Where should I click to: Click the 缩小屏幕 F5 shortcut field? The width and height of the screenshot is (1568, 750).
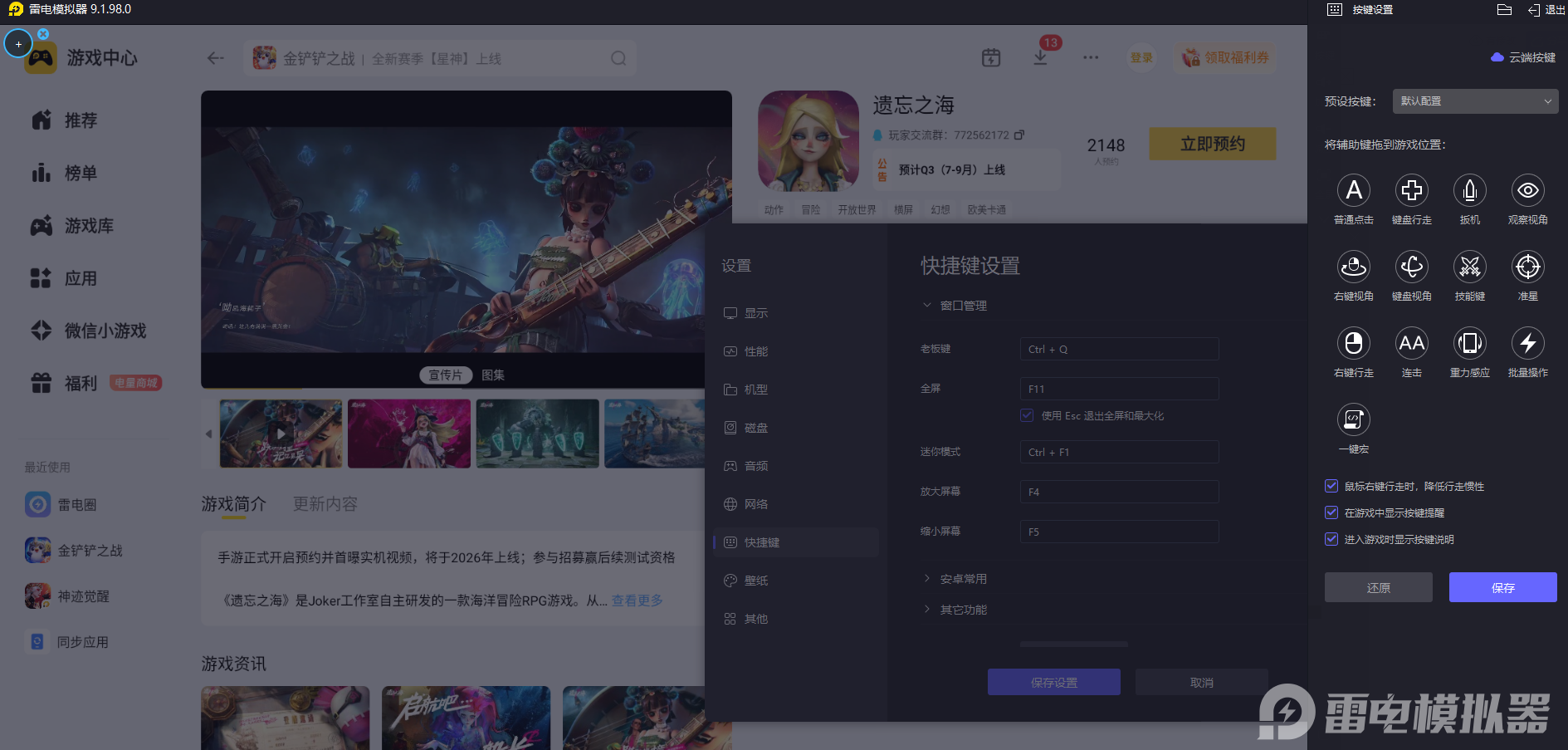(x=1119, y=532)
